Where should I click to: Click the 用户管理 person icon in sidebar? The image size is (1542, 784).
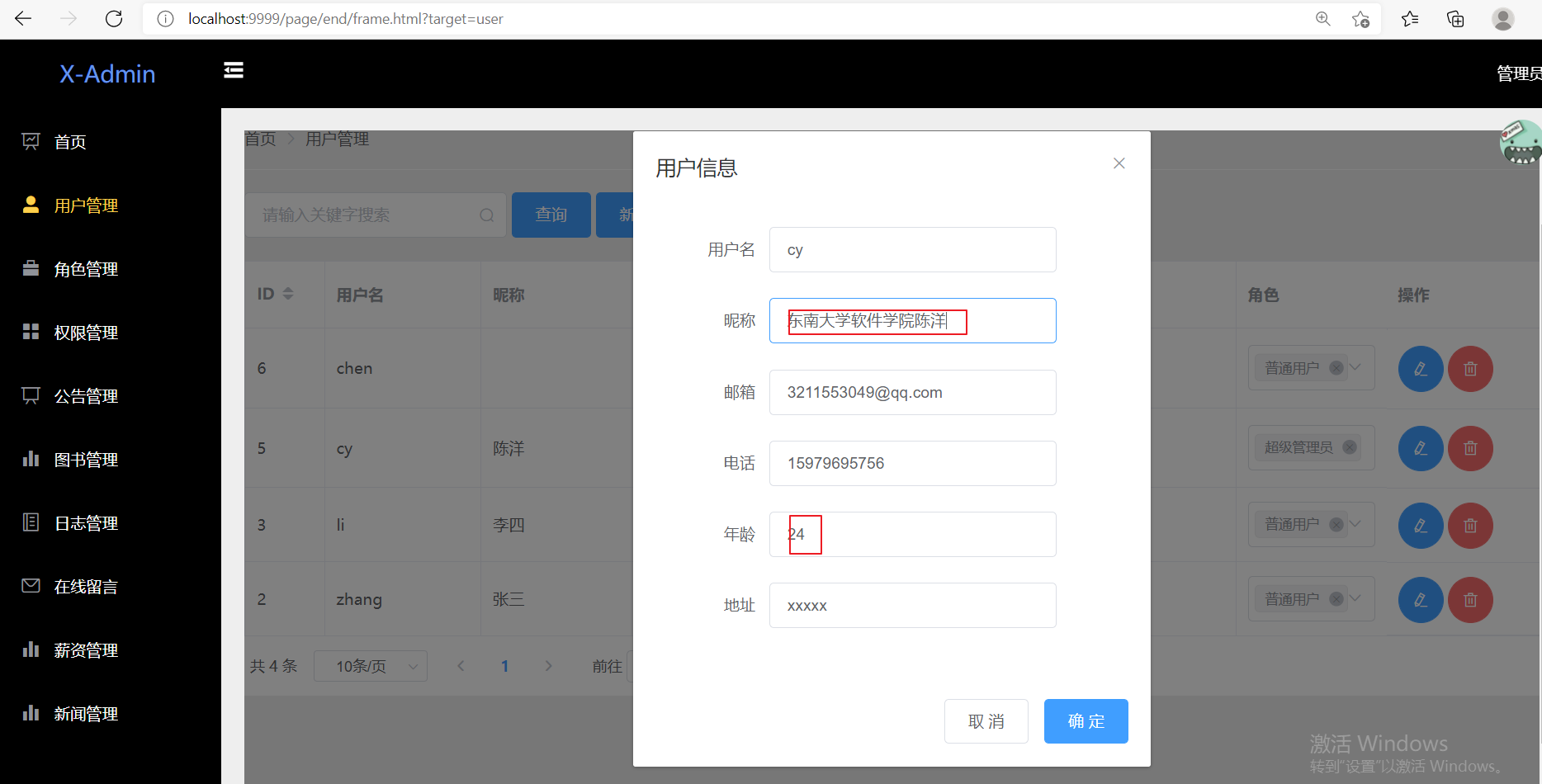[31, 205]
